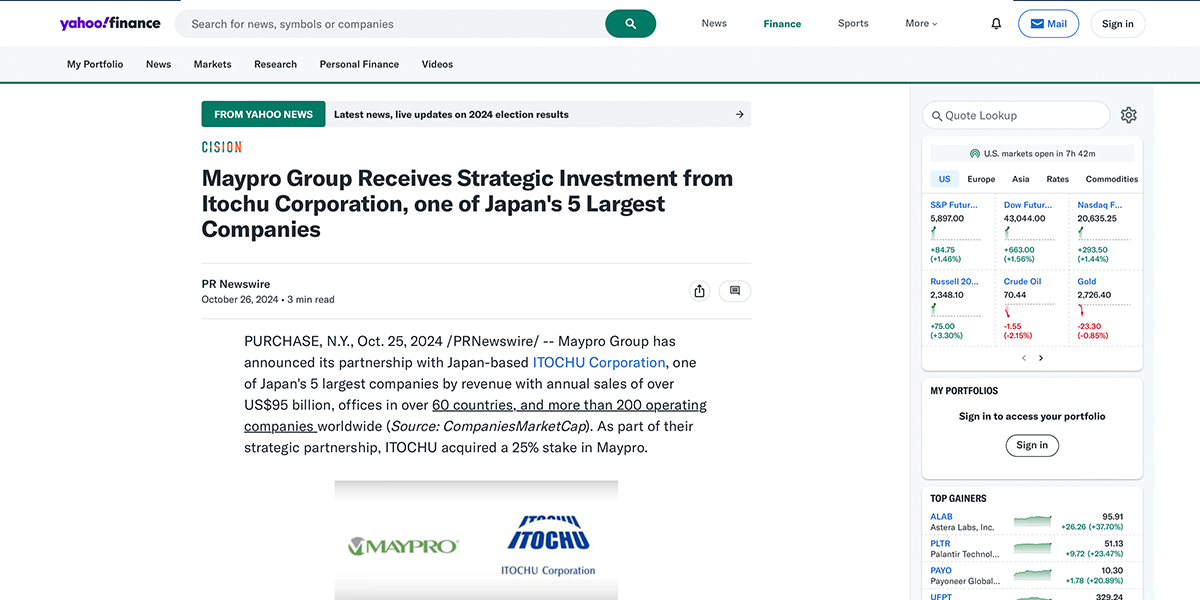Click the previous chevron in the ticker carousel

point(1024,357)
